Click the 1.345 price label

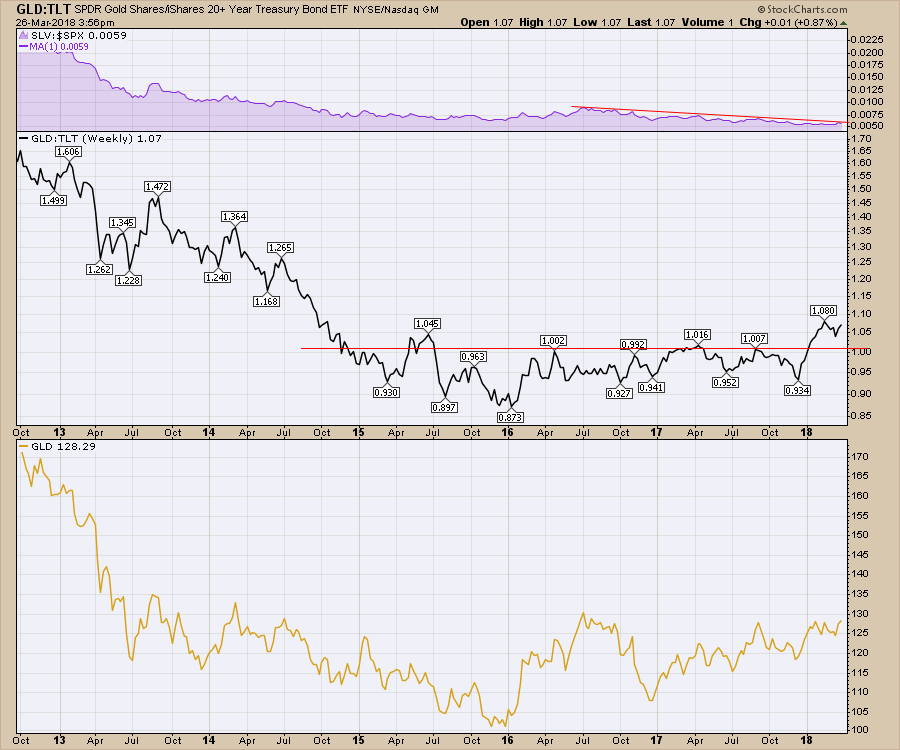point(123,223)
